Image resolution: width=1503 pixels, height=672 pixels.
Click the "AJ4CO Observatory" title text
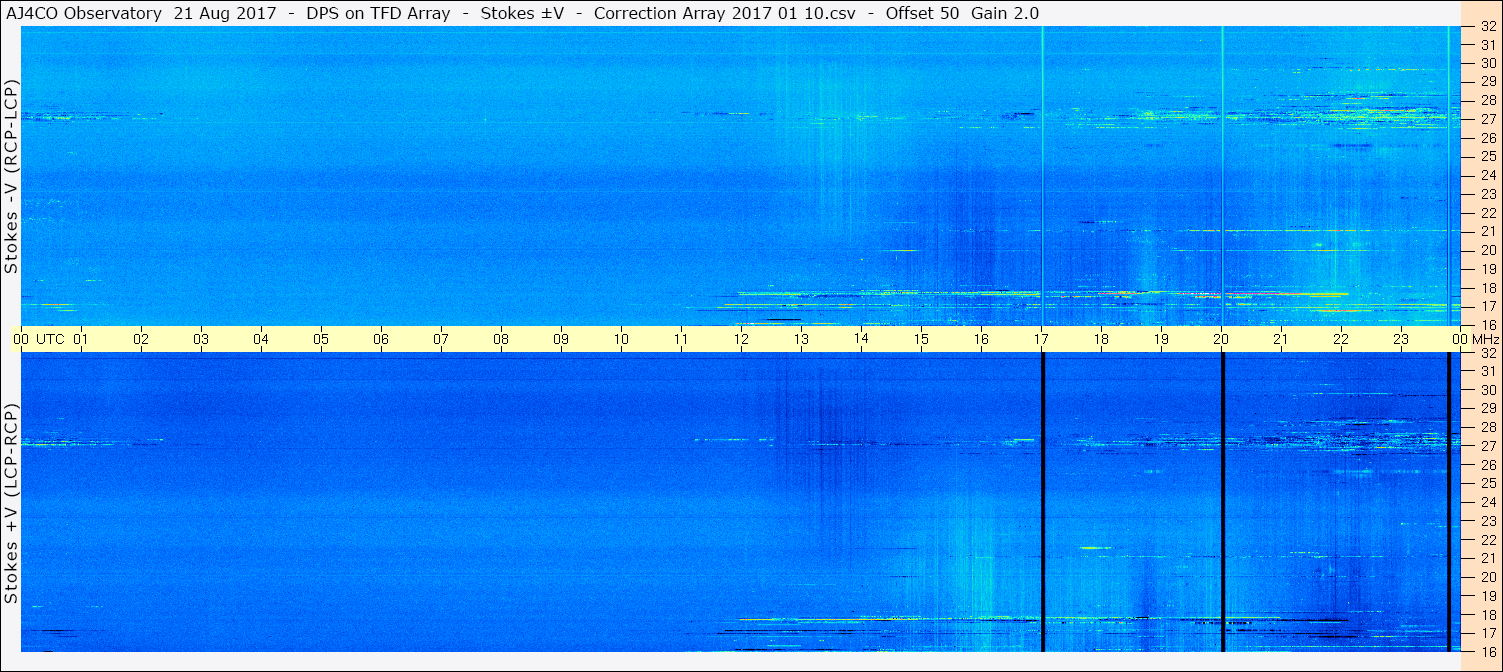[83, 13]
